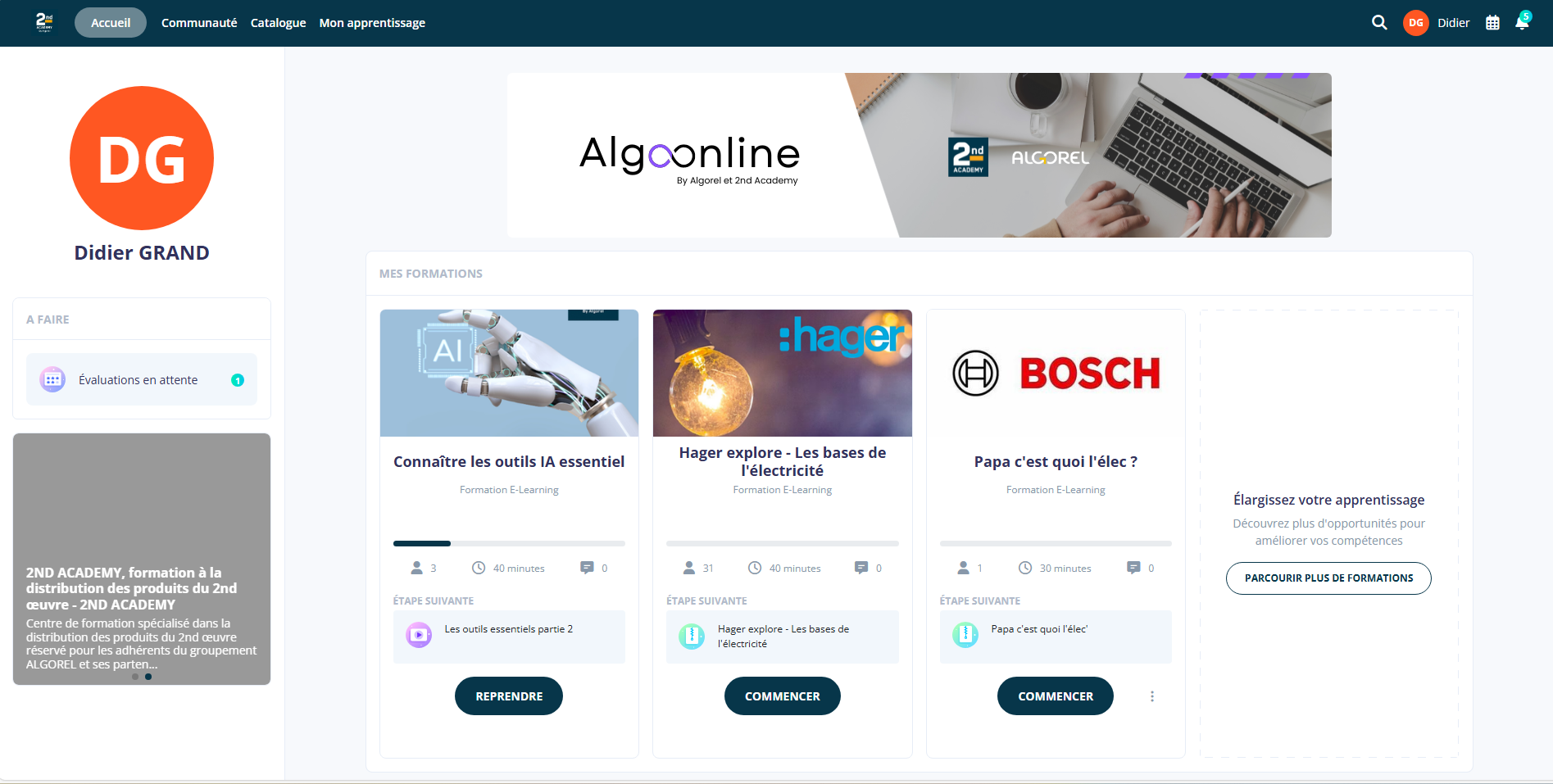The width and height of the screenshot is (1553, 784).
Task: Open the search magnifier icon
Action: pyautogui.click(x=1379, y=23)
